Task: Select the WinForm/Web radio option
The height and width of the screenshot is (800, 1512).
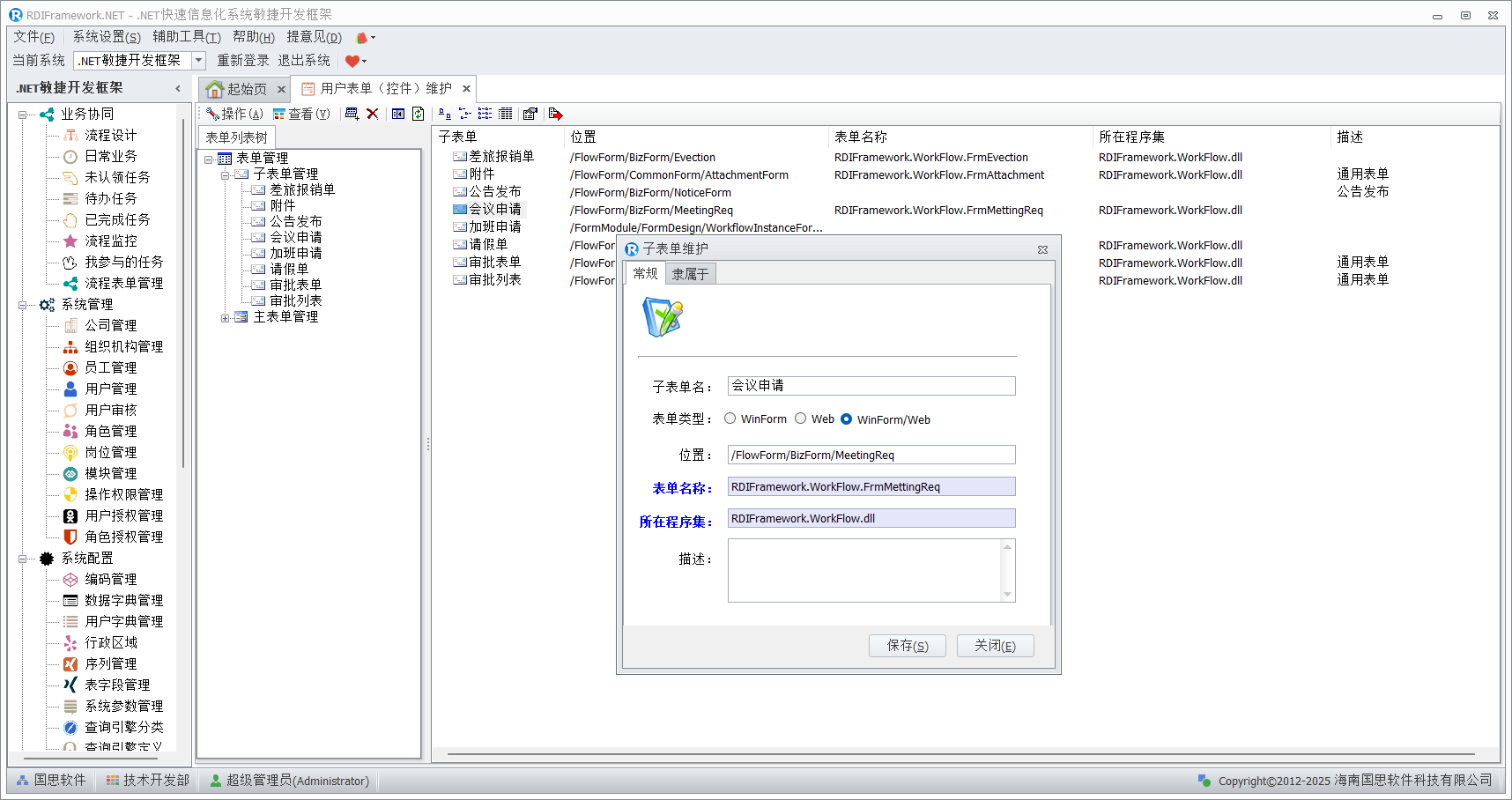Action: (x=847, y=419)
